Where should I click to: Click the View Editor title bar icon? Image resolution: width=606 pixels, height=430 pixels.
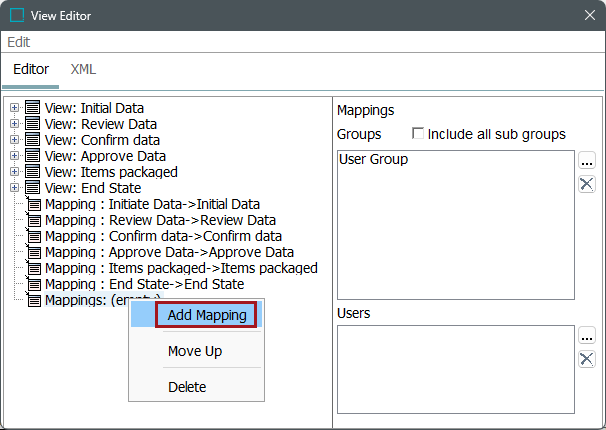click(x=17, y=15)
